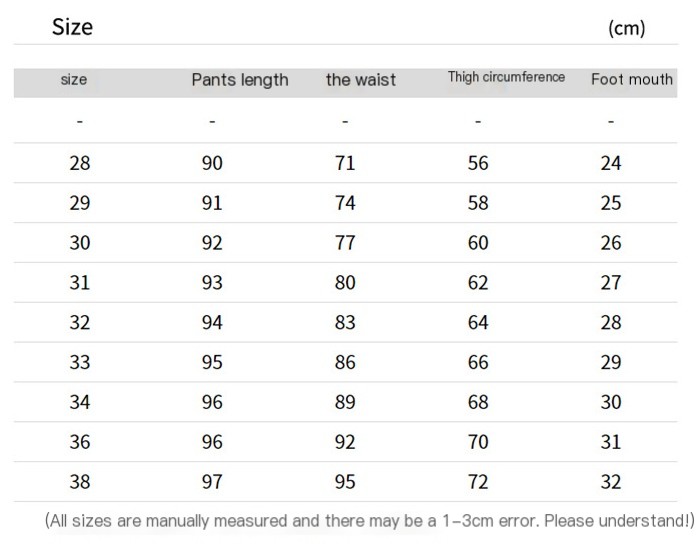Click the measurement error disclaimer note
The image size is (699, 547).
click(x=368, y=521)
